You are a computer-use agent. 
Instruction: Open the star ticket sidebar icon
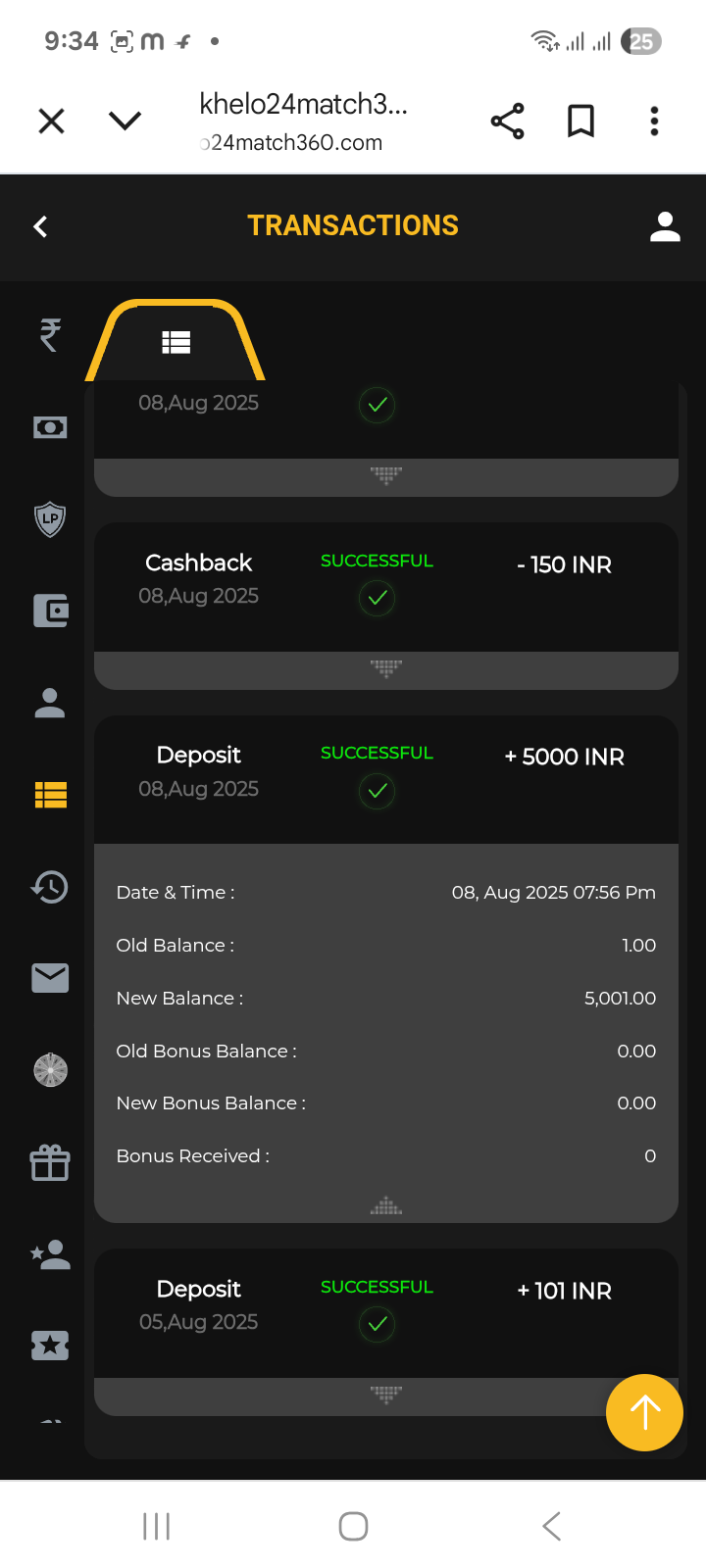(50, 1346)
